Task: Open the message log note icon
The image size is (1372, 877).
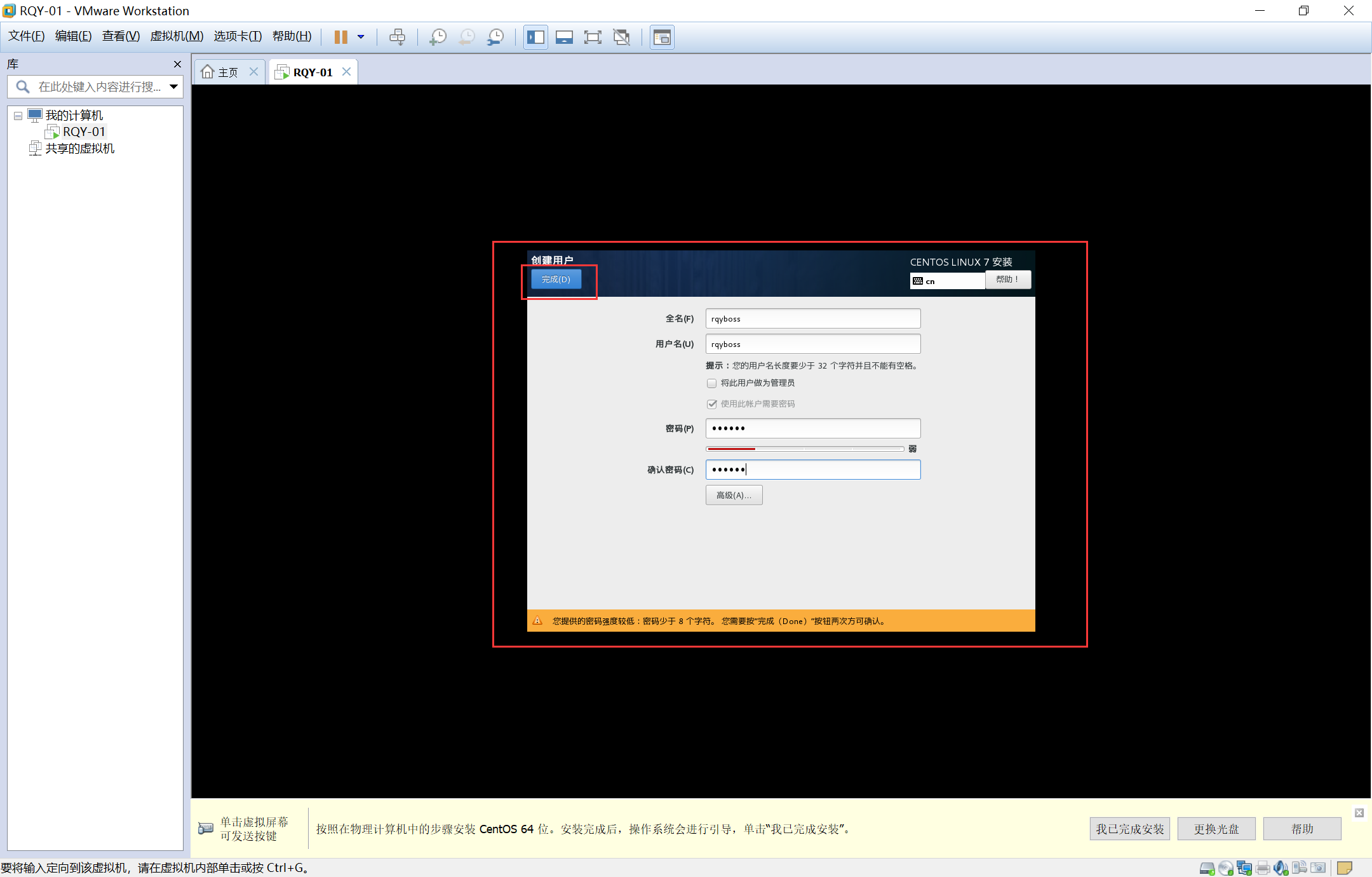Action: click(x=1345, y=867)
